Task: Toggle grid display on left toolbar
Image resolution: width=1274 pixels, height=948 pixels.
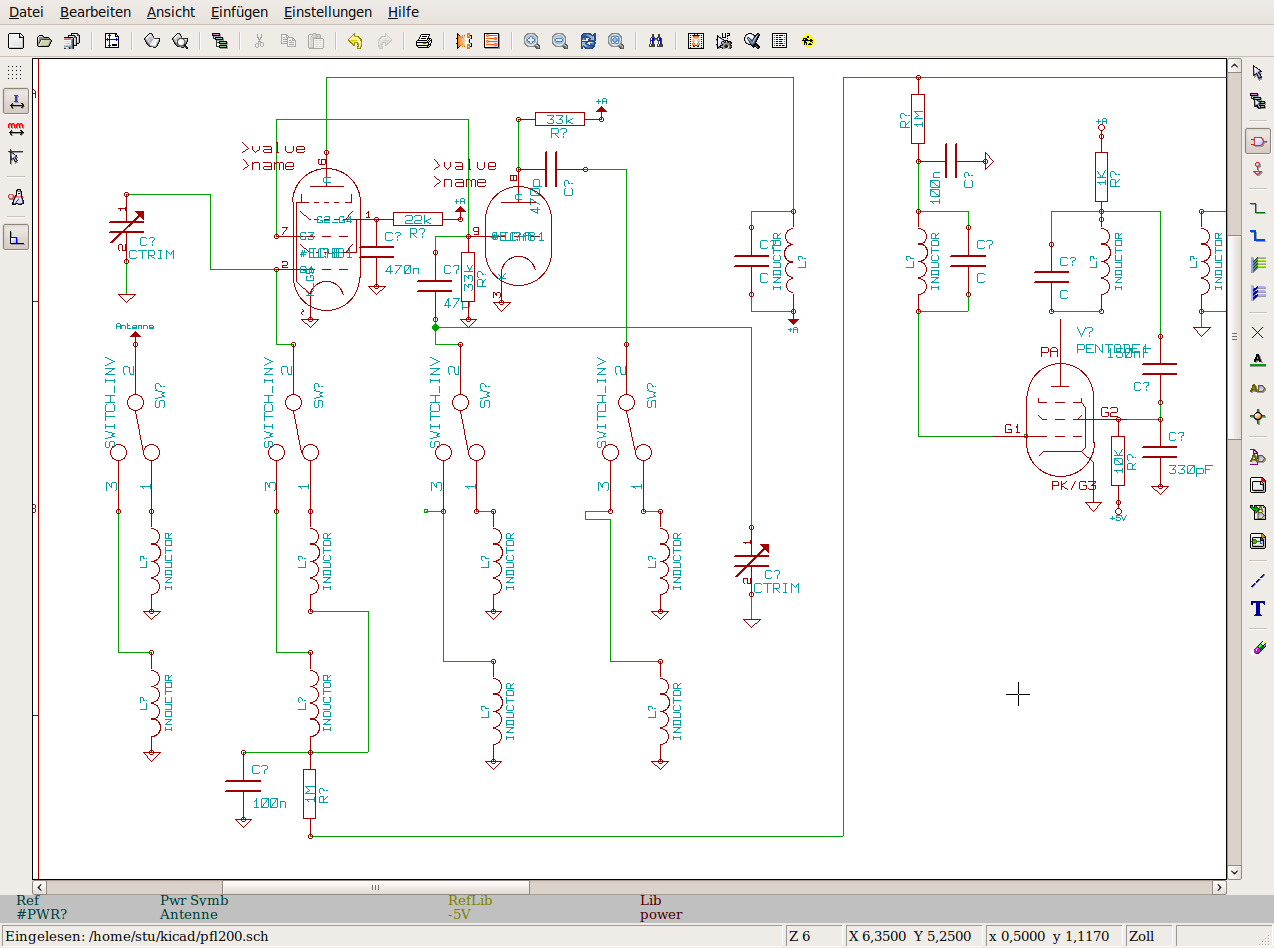Action: pos(15,73)
